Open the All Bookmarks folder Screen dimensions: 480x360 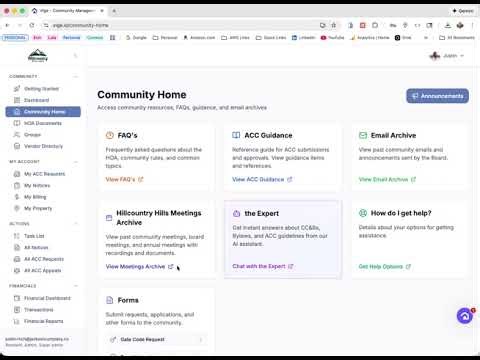pyautogui.click(x=457, y=38)
